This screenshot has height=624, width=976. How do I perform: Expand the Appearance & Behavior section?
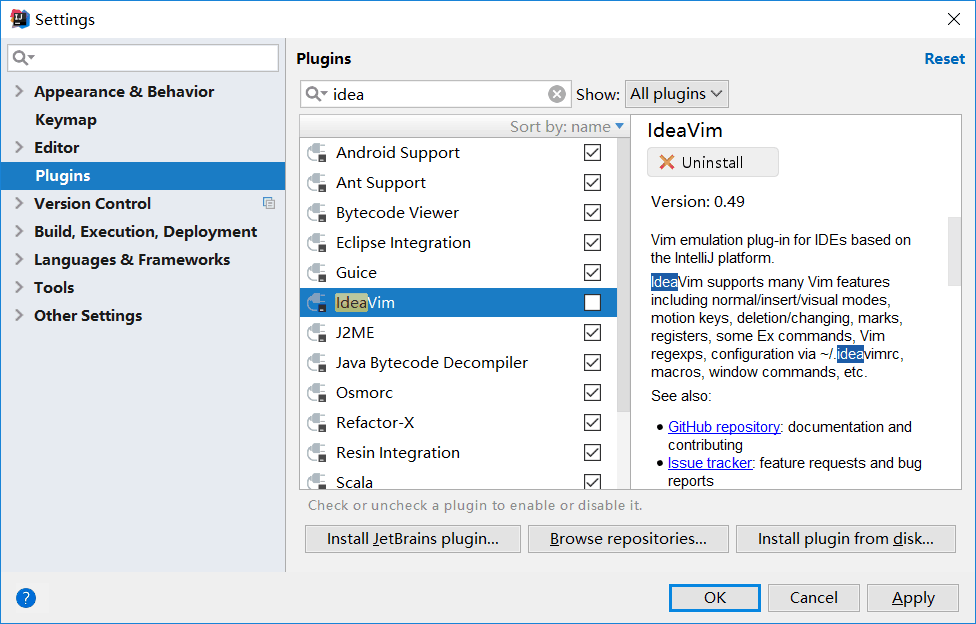tap(19, 92)
